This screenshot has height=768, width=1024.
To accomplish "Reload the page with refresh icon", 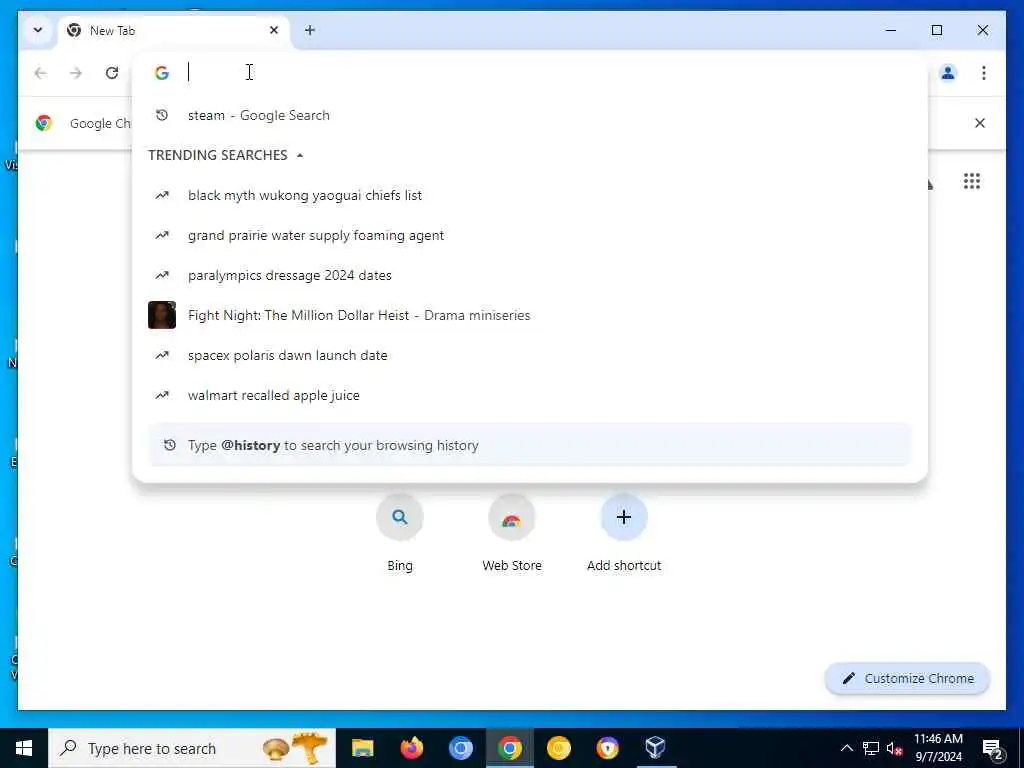I will pos(112,72).
